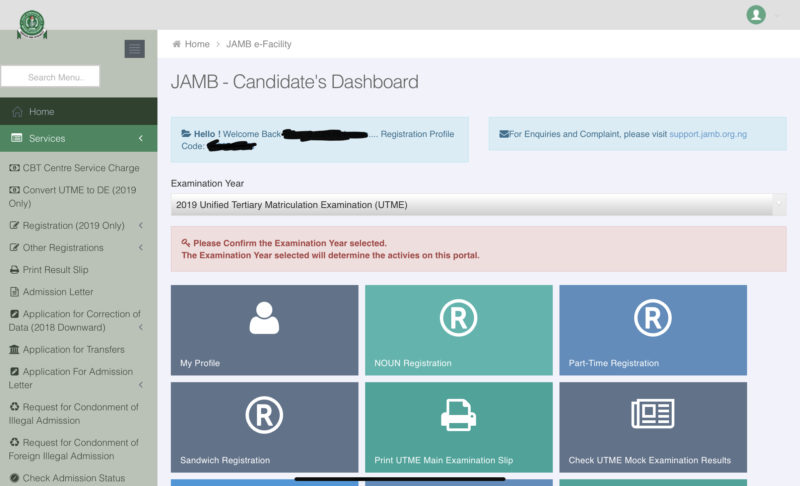Click the key icon in the warning
Image resolution: width=800 pixels, height=486 pixels.
tap(186, 243)
